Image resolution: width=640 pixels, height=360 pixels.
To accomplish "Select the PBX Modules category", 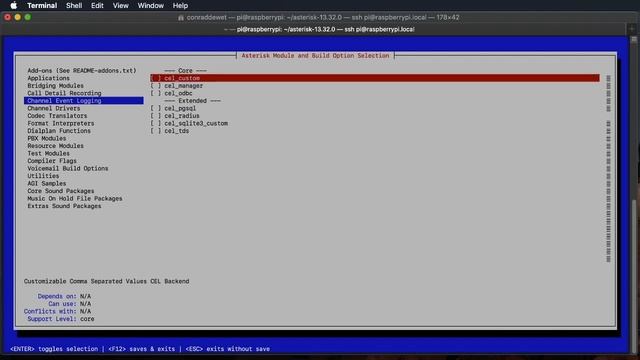I will pyautogui.click(x=47, y=138).
